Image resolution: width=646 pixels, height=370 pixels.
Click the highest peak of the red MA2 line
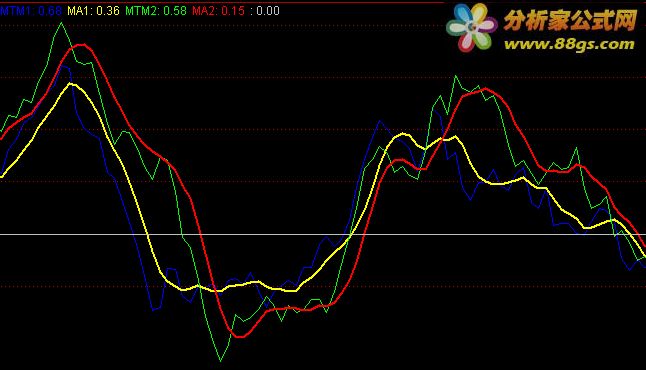coord(82,44)
